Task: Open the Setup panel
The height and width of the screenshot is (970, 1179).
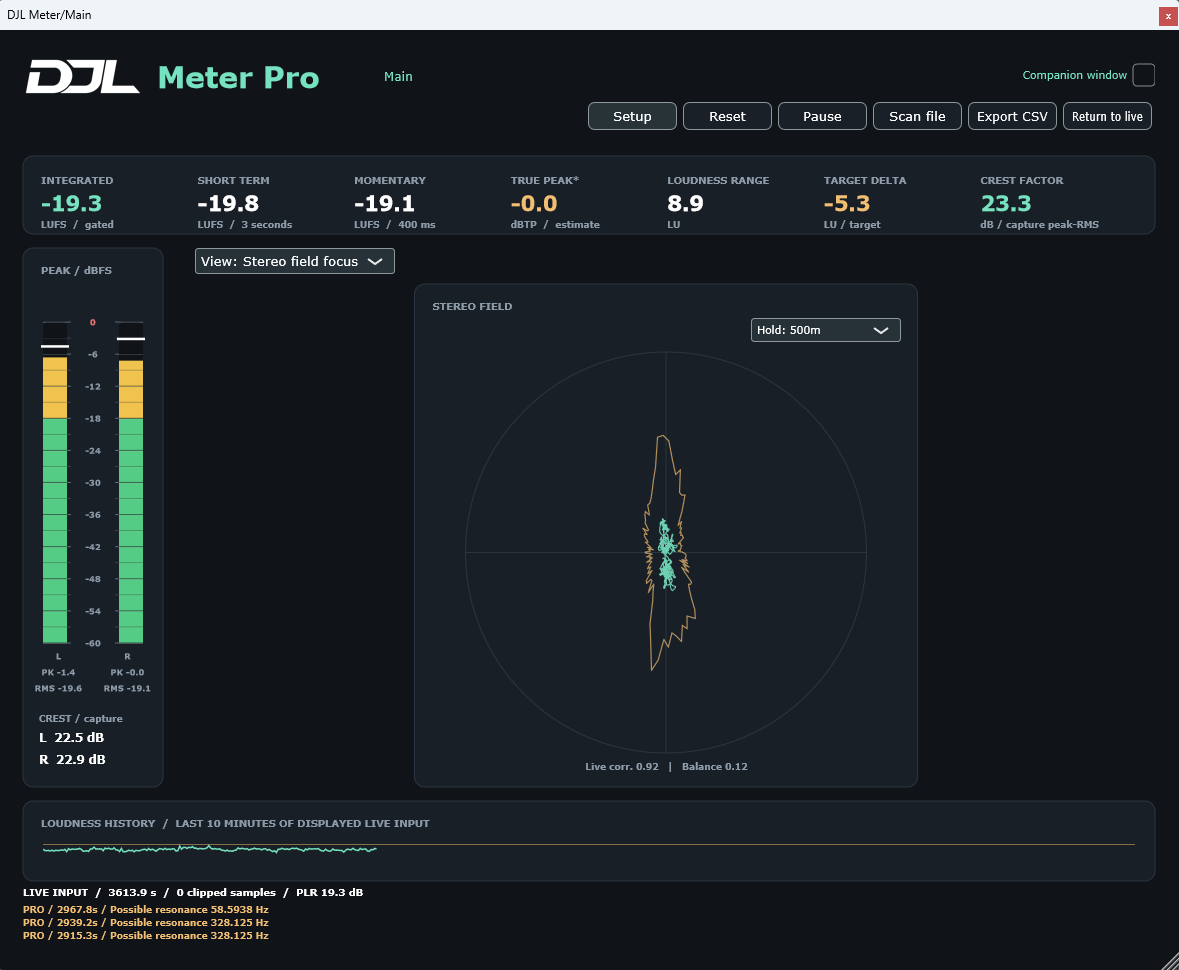Action: coord(632,117)
